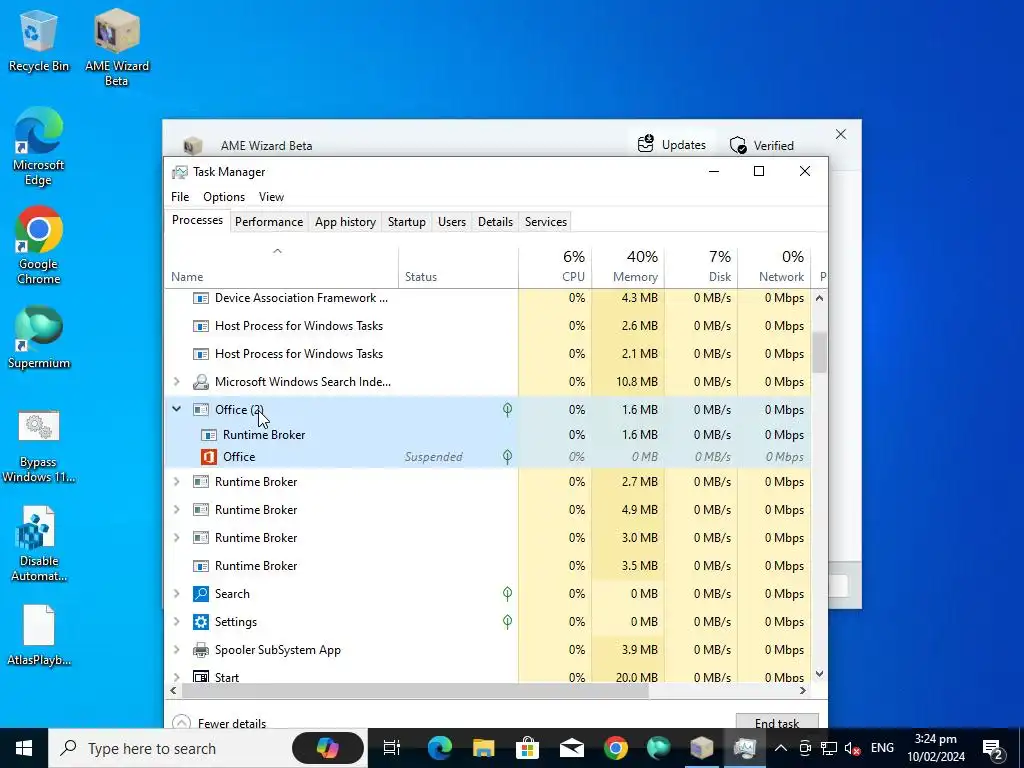1024x768 pixels.
Task: Select AtlasPlayb... desktop file
Action: tap(39, 635)
